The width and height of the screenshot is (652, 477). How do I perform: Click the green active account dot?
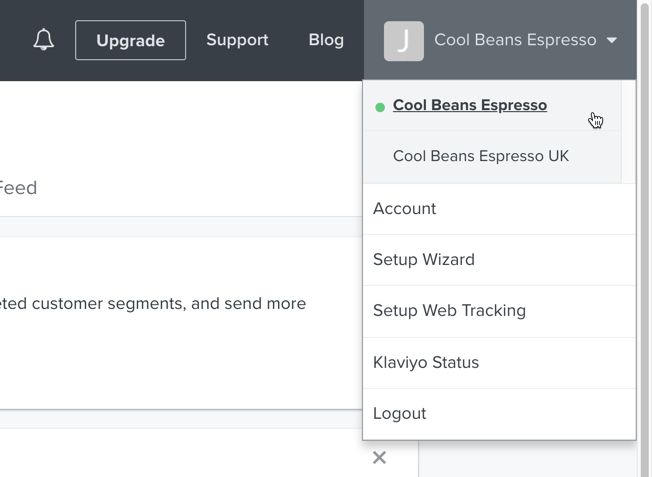[x=380, y=107]
